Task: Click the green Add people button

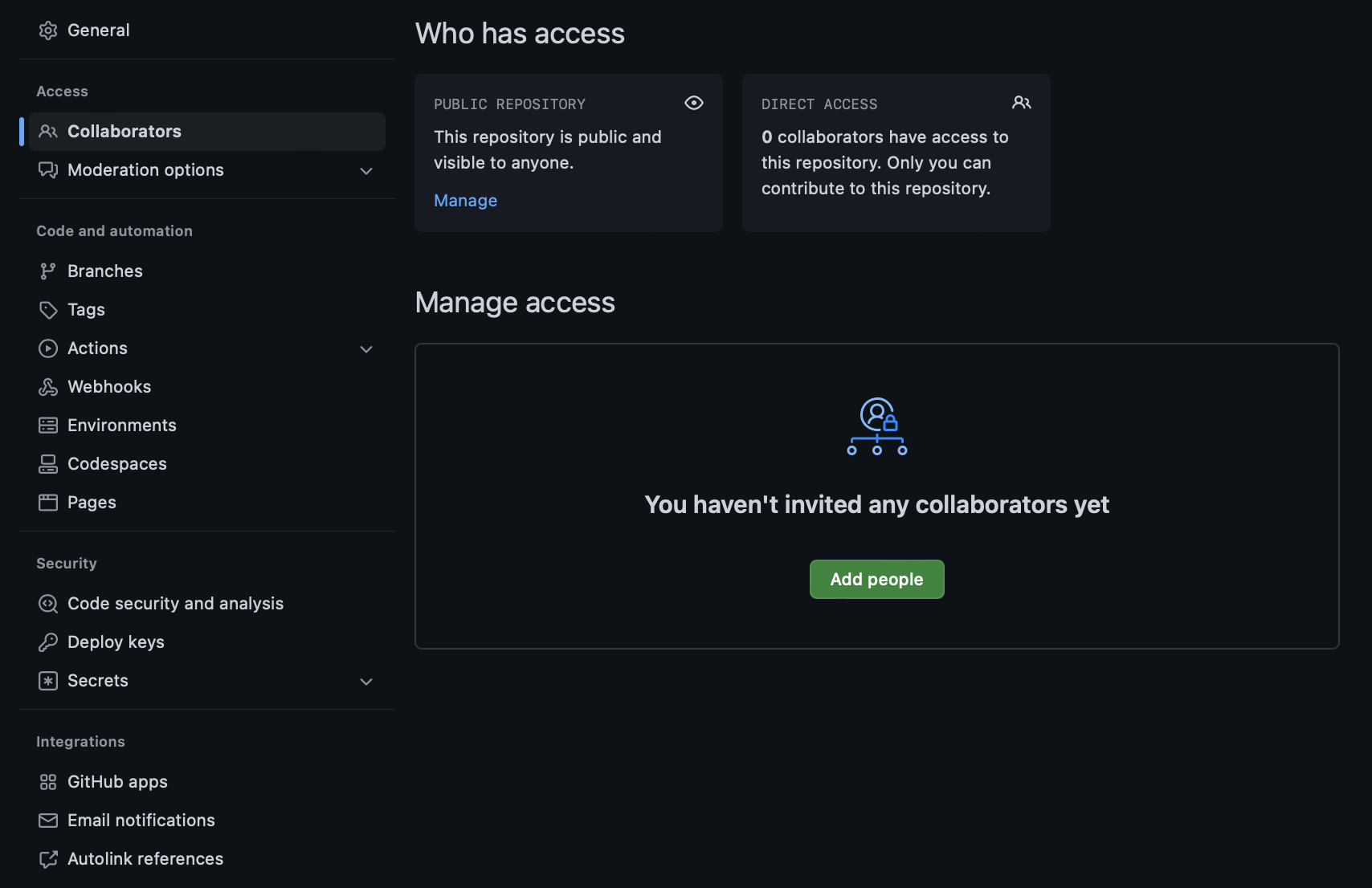Action: [x=876, y=579]
